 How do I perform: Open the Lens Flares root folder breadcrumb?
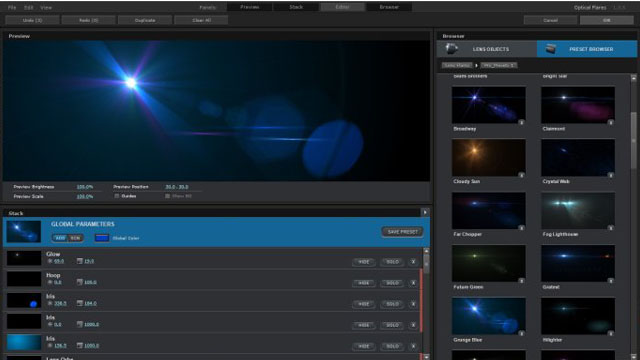click(x=457, y=65)
